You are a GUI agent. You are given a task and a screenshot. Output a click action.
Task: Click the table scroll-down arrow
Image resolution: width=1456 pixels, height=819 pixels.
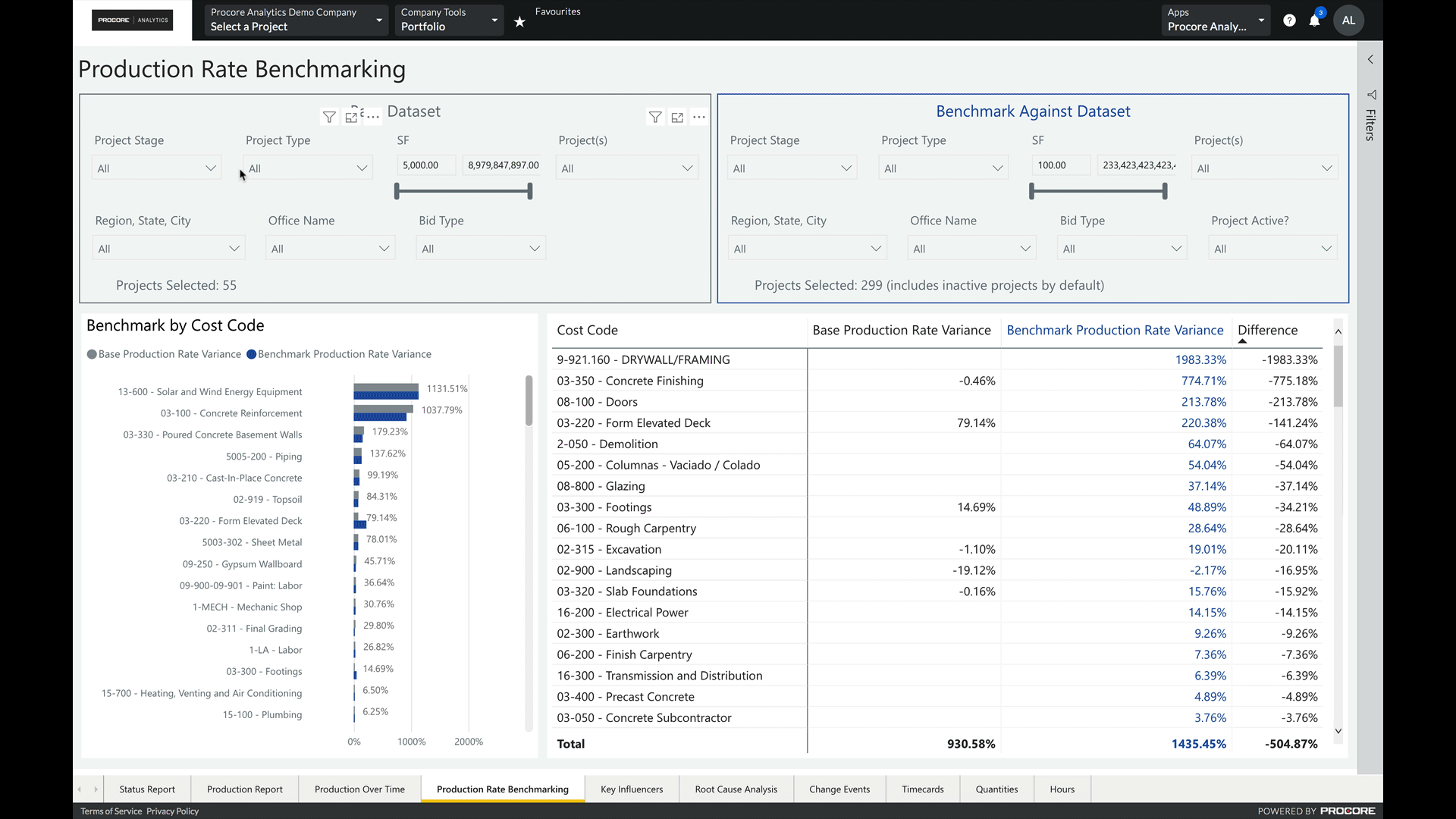1338,731
